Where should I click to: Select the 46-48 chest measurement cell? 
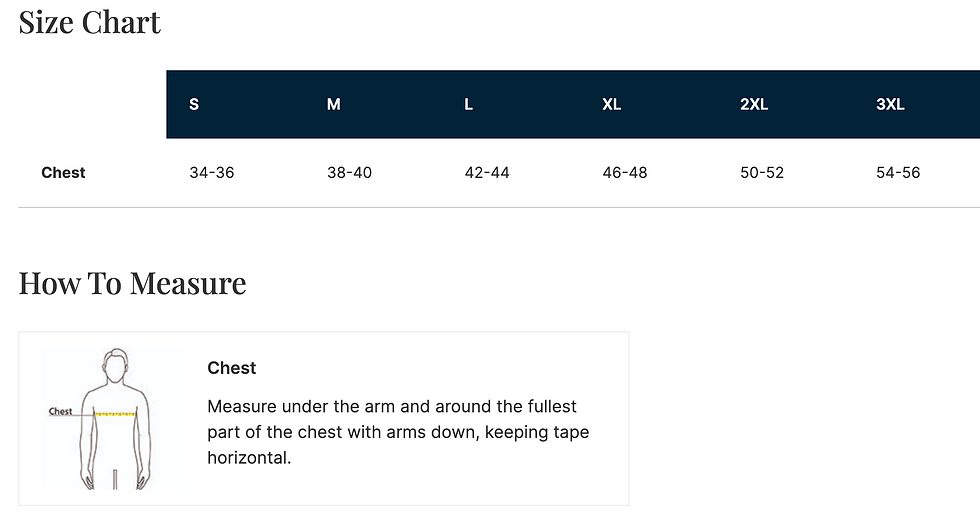(x=625, y=172)
